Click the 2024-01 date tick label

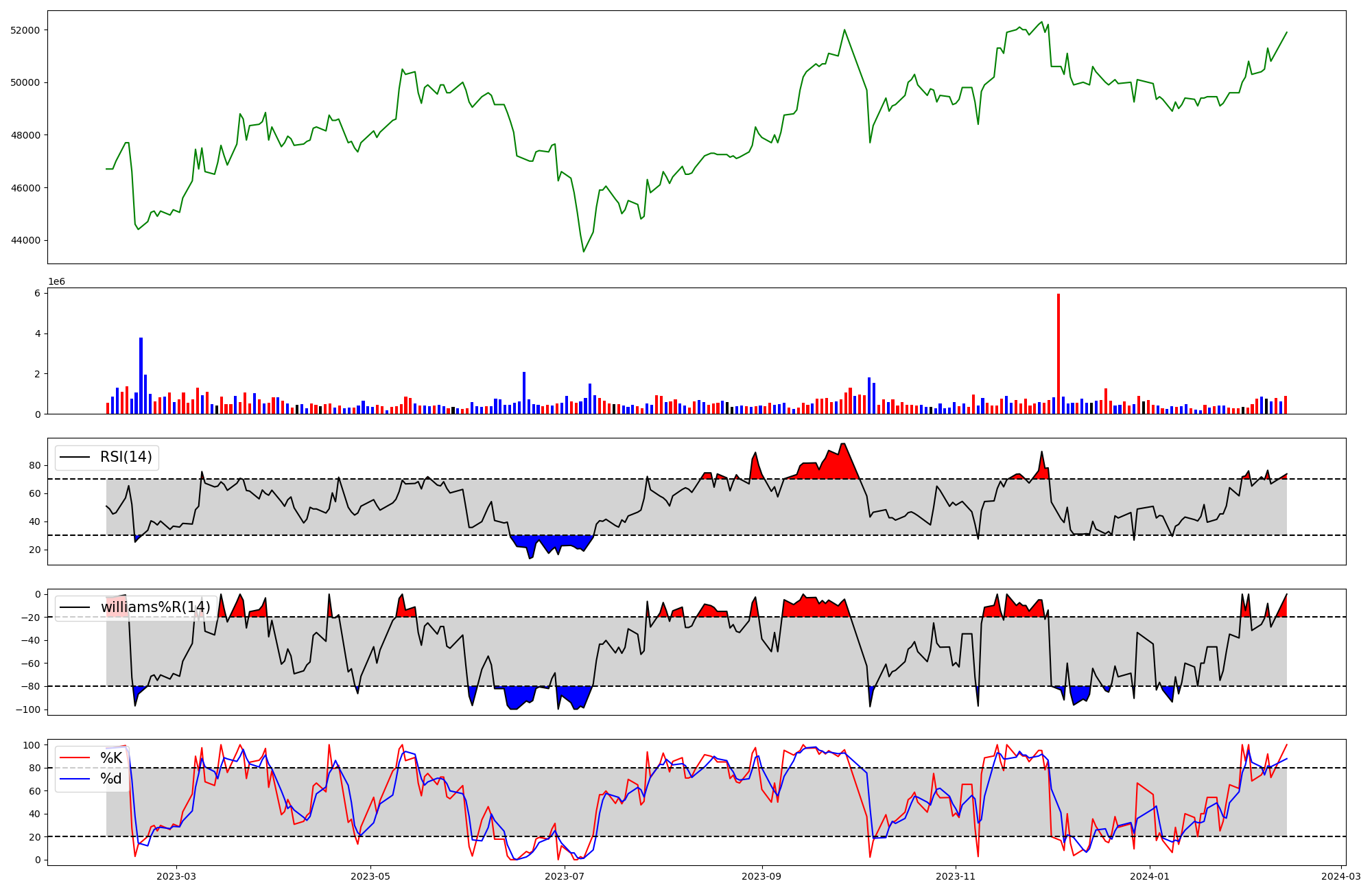pos(1149,876)
